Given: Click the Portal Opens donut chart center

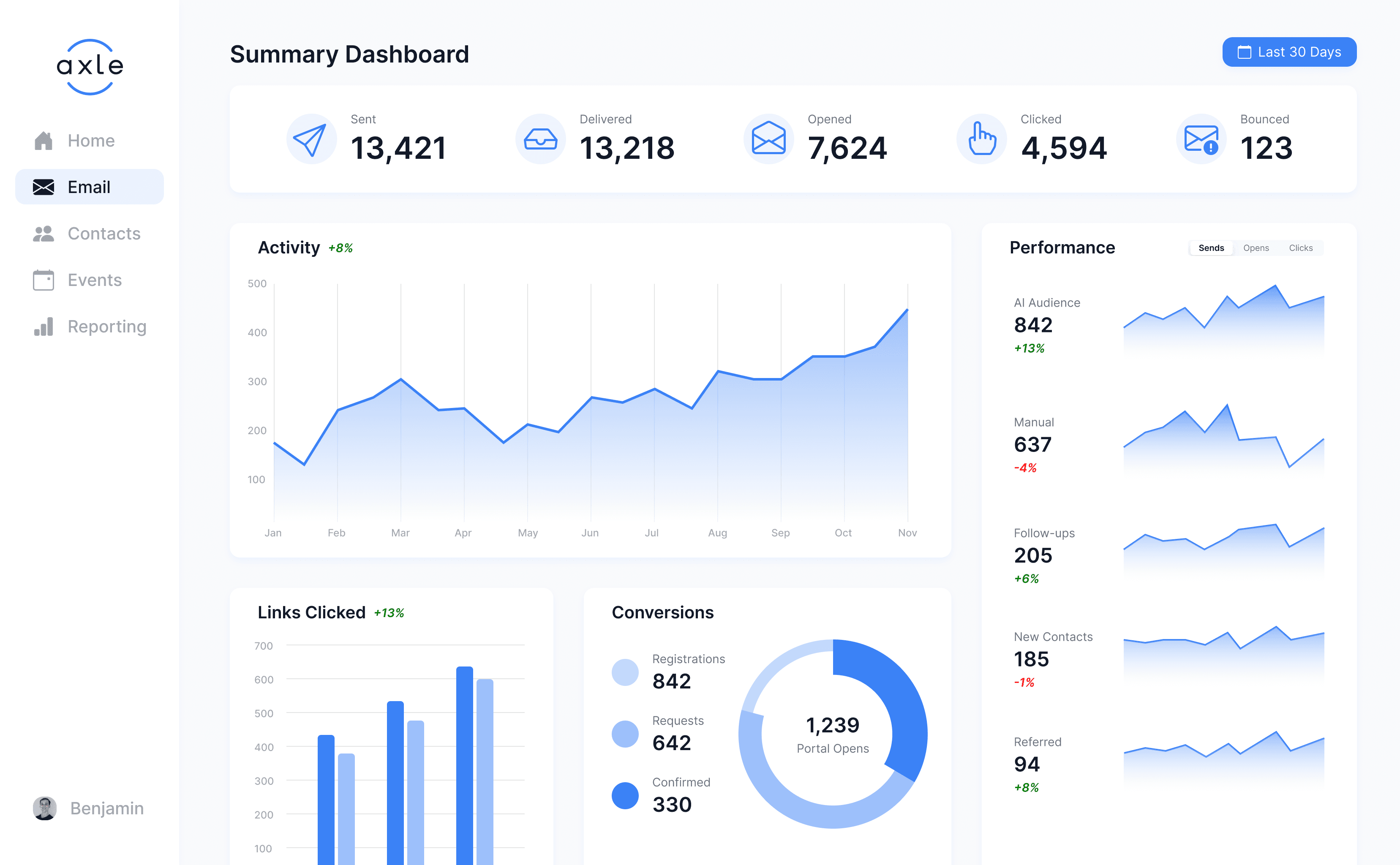Looking at the screenshot, I should coord(833,734).
